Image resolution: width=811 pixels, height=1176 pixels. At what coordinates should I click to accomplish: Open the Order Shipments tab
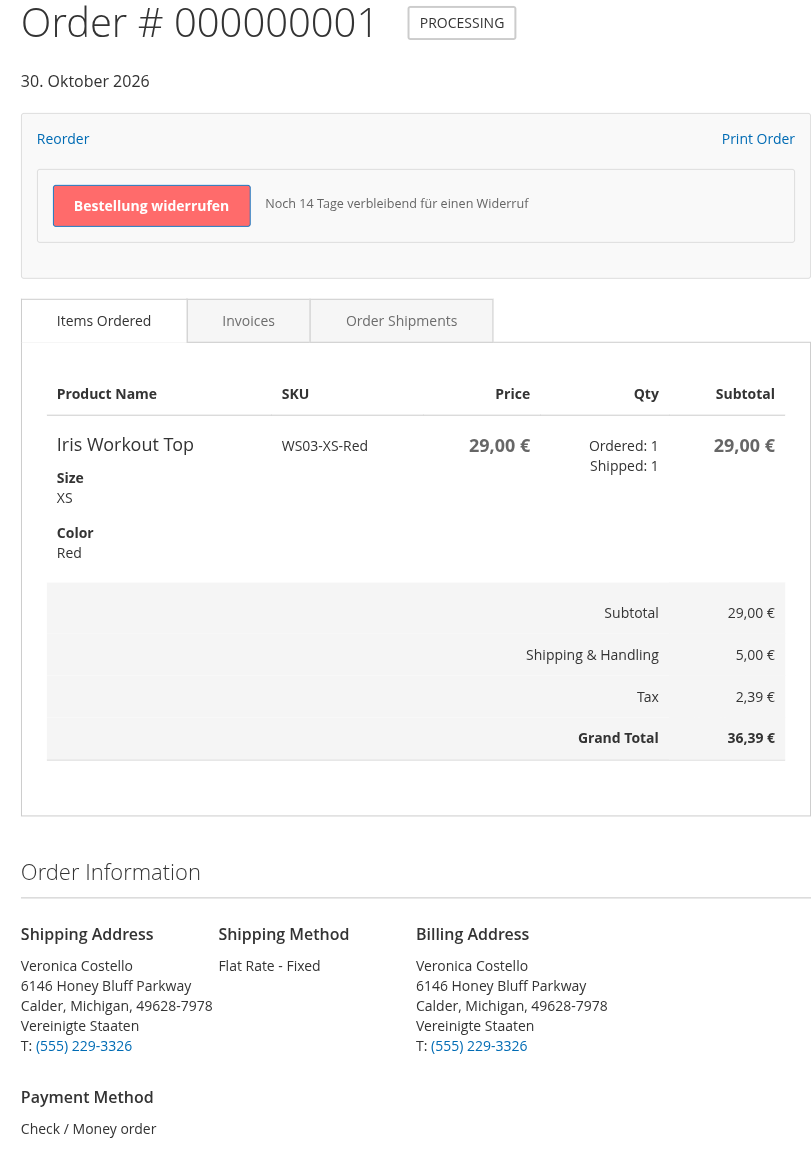(x=401, y=321)
